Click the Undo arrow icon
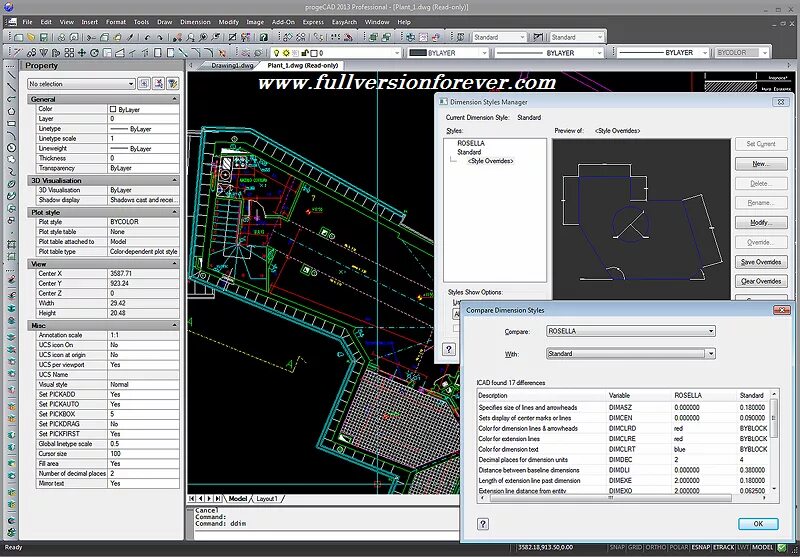The image size is (800, 557). click(147, 37)
